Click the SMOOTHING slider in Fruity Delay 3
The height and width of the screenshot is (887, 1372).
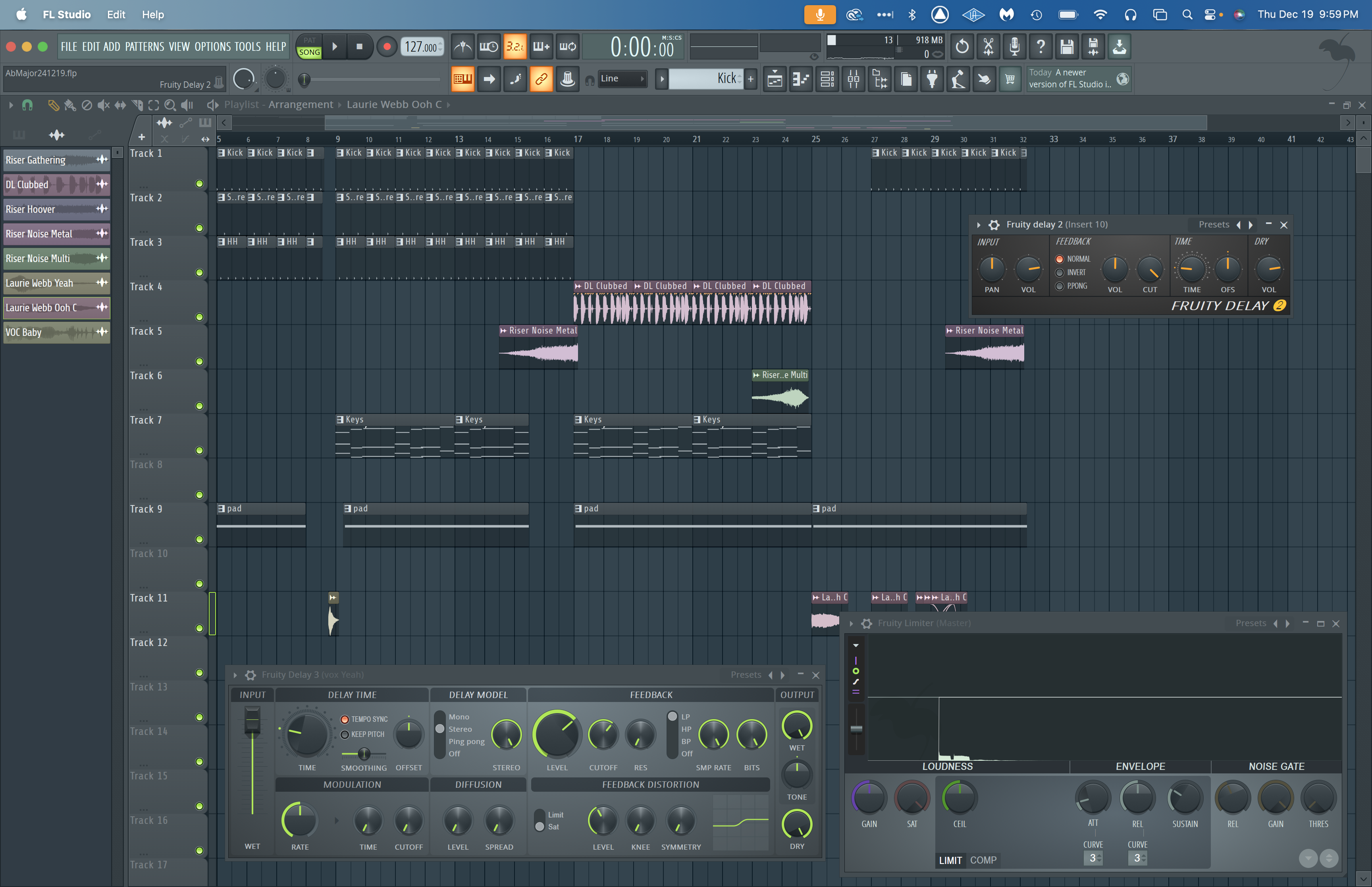pyautogui.click(x=364, y=754)
